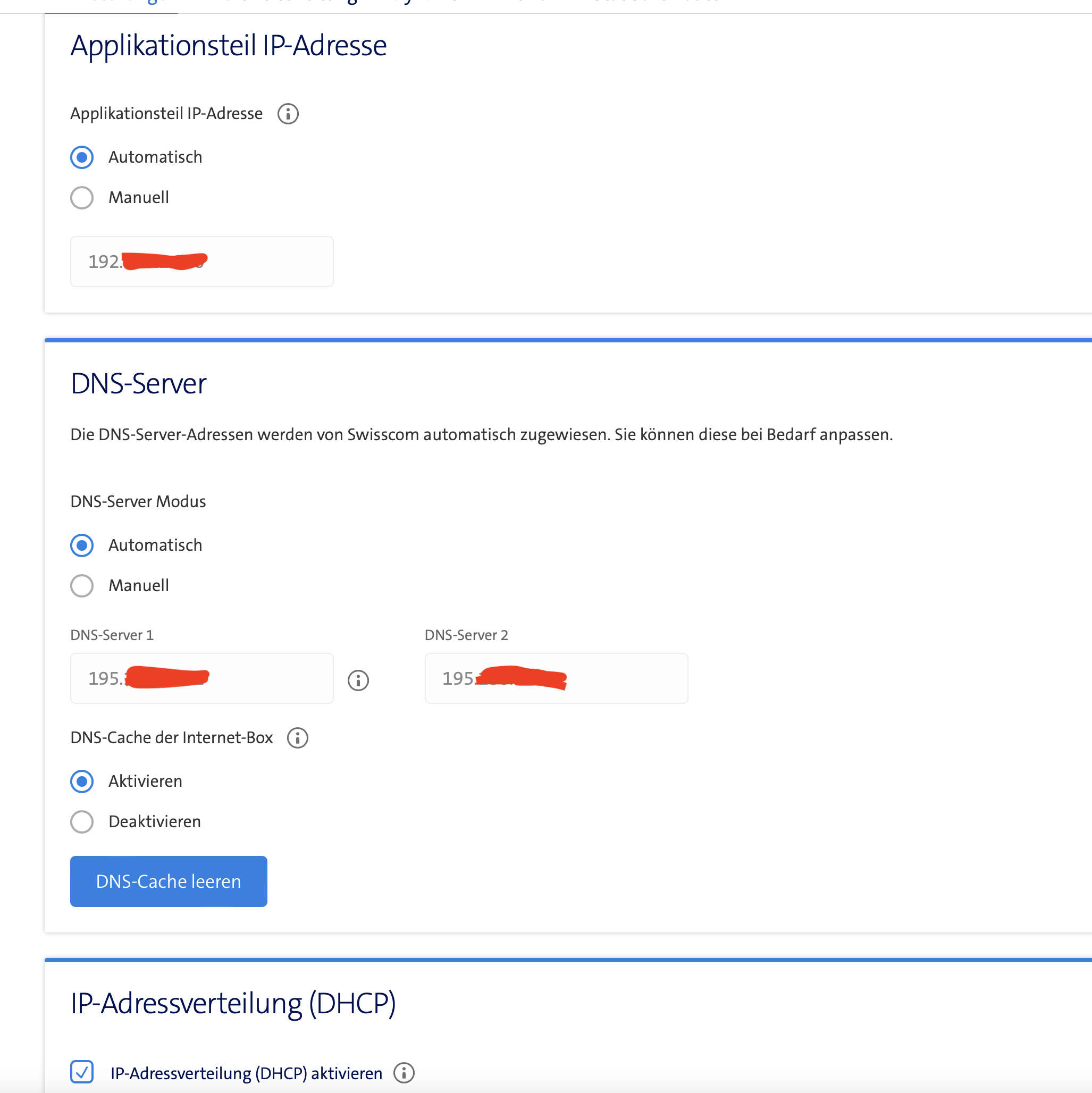1092x1093 pixels.
Task: Select Automatisch for Applikationsteil IP-Adresse
Action: click(x=82, y=157)
